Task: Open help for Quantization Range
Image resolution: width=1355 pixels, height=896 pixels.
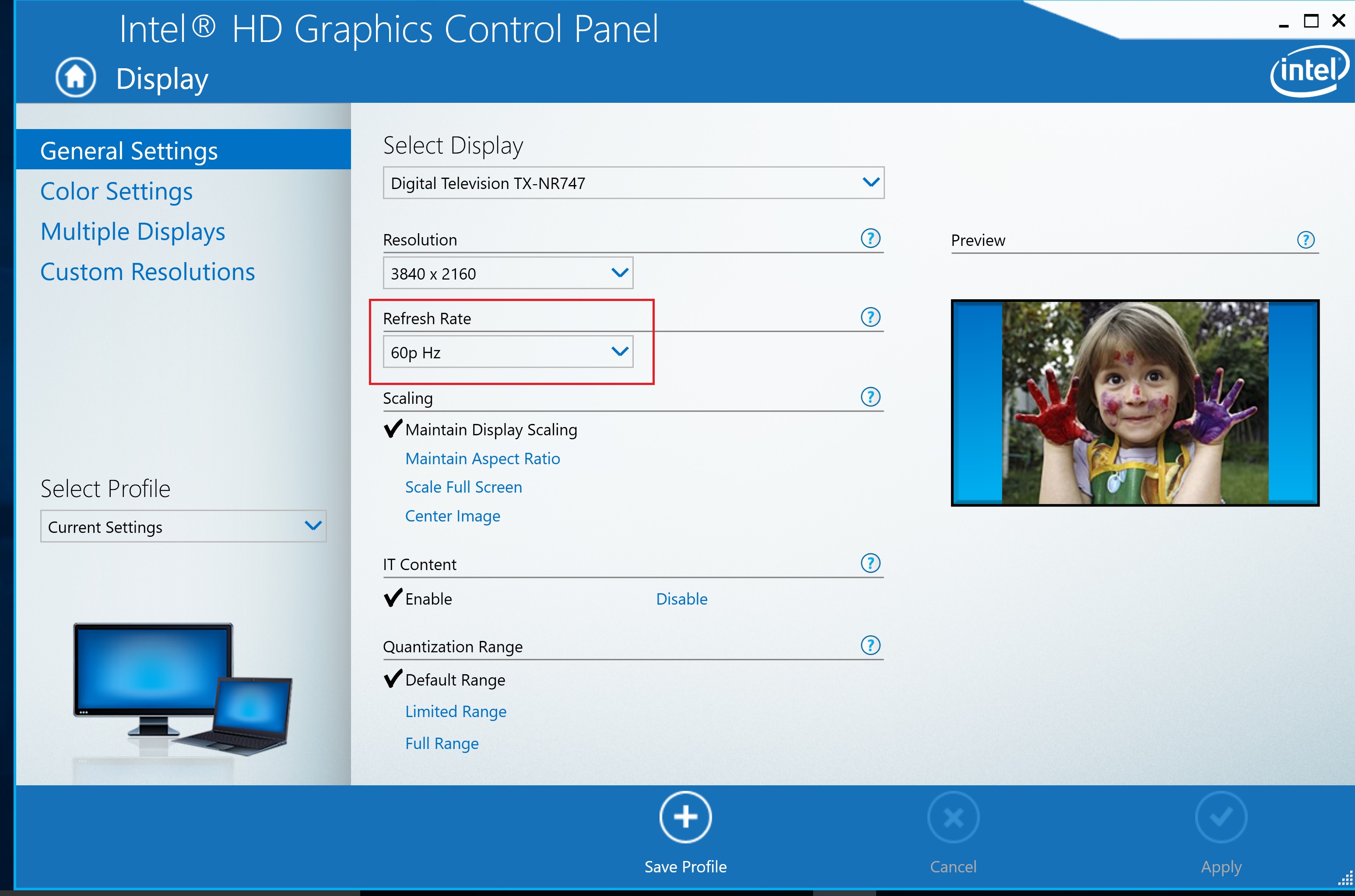Action: pos(871,646)
